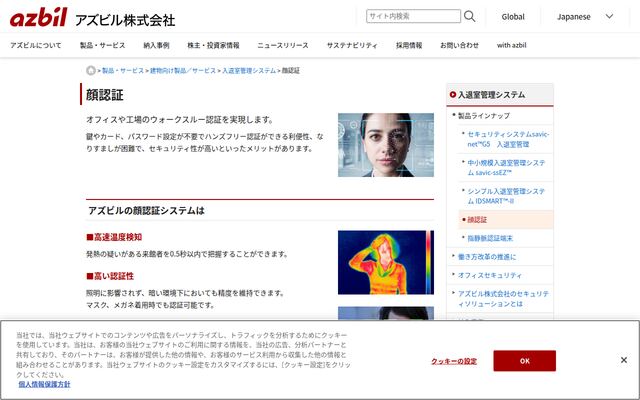Viewport: 640px width, 400px height.
Task: Open ニュースリリース menu
Action: pyautogui.click(x=283, y=45)
